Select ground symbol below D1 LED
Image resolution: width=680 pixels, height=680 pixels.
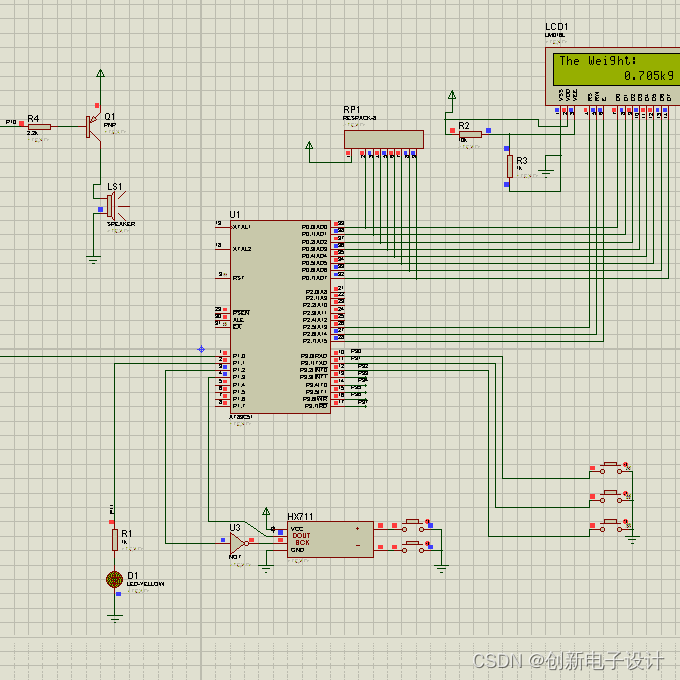[115, 618]
